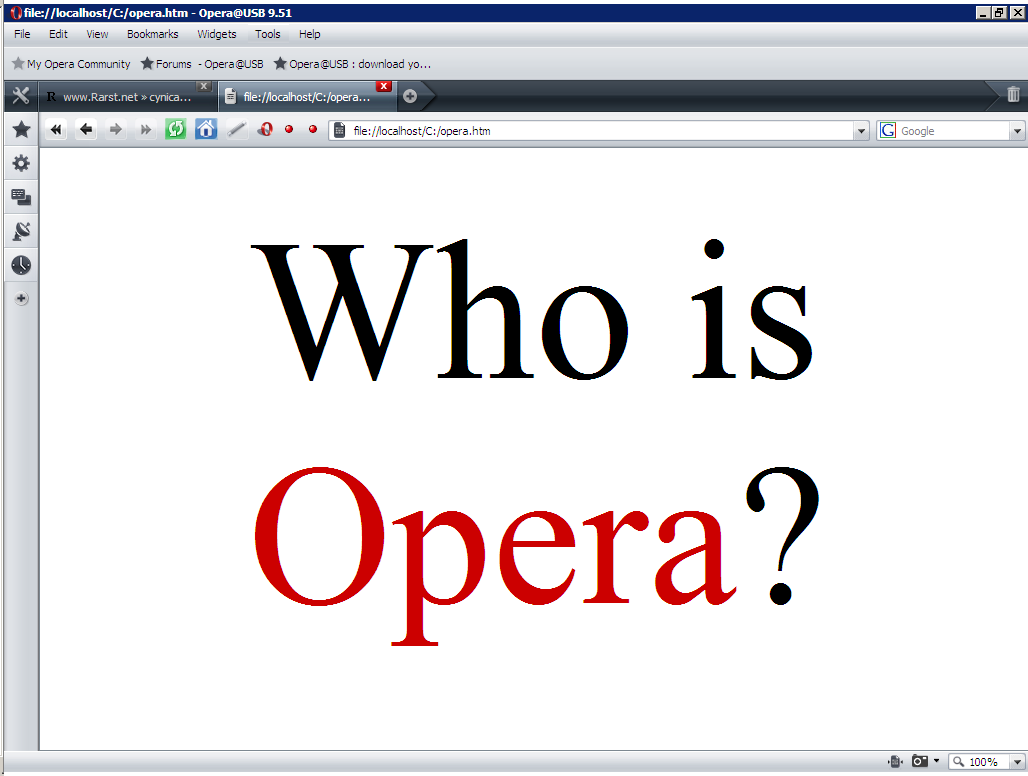The image size is (1028, 776).
Task: Add a panel with plus icon
Action: click(x=22, y=299)
